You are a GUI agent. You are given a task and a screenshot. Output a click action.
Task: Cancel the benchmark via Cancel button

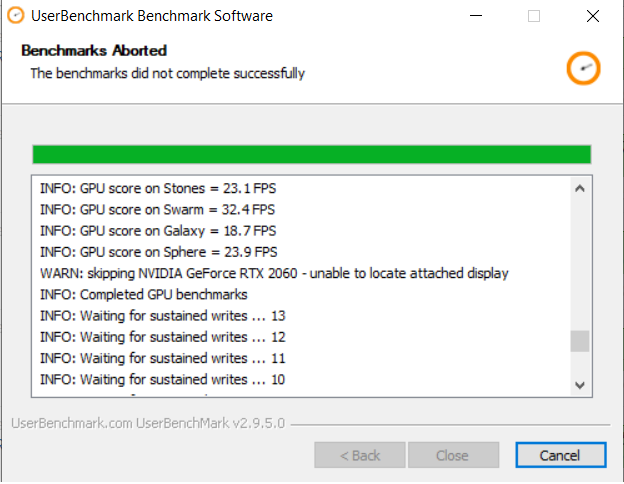click(561, 455)
